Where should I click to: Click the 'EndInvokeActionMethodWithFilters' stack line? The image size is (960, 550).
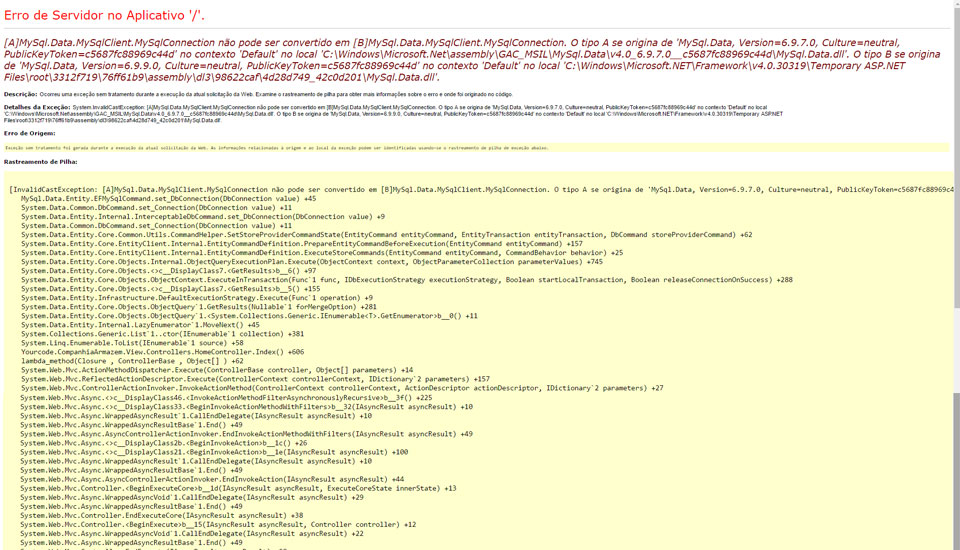[x=246, y=434]
